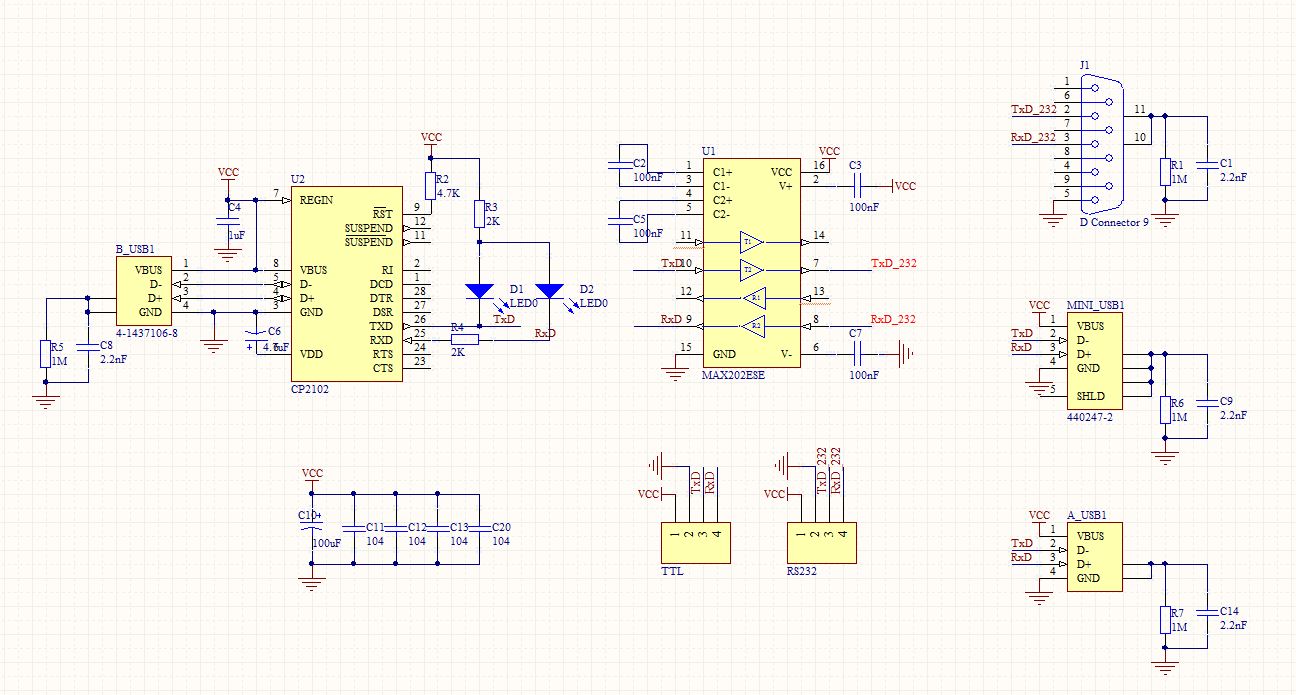The width and height of the screenshot is (1296, 695).
Task: Select LED D1 symbol
Action: [x=480, y=292]
